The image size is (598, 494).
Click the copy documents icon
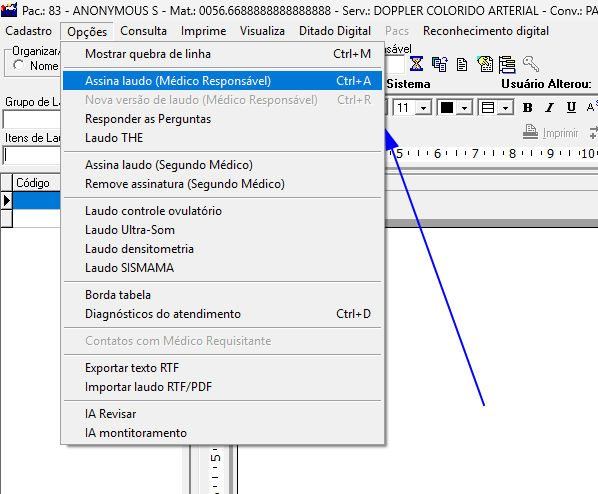point(439,64)
